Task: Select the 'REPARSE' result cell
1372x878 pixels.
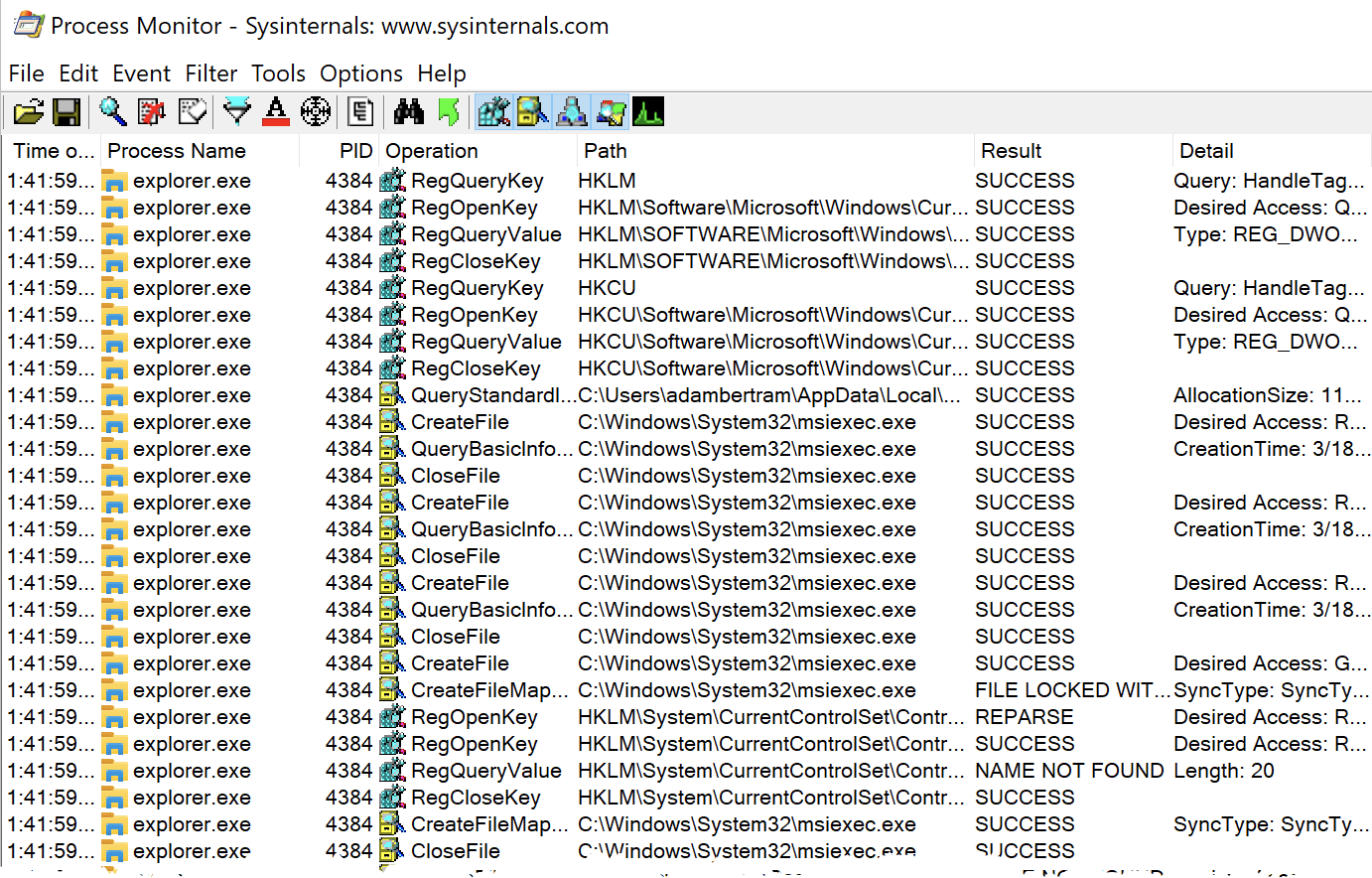Action: (1025, 717)
